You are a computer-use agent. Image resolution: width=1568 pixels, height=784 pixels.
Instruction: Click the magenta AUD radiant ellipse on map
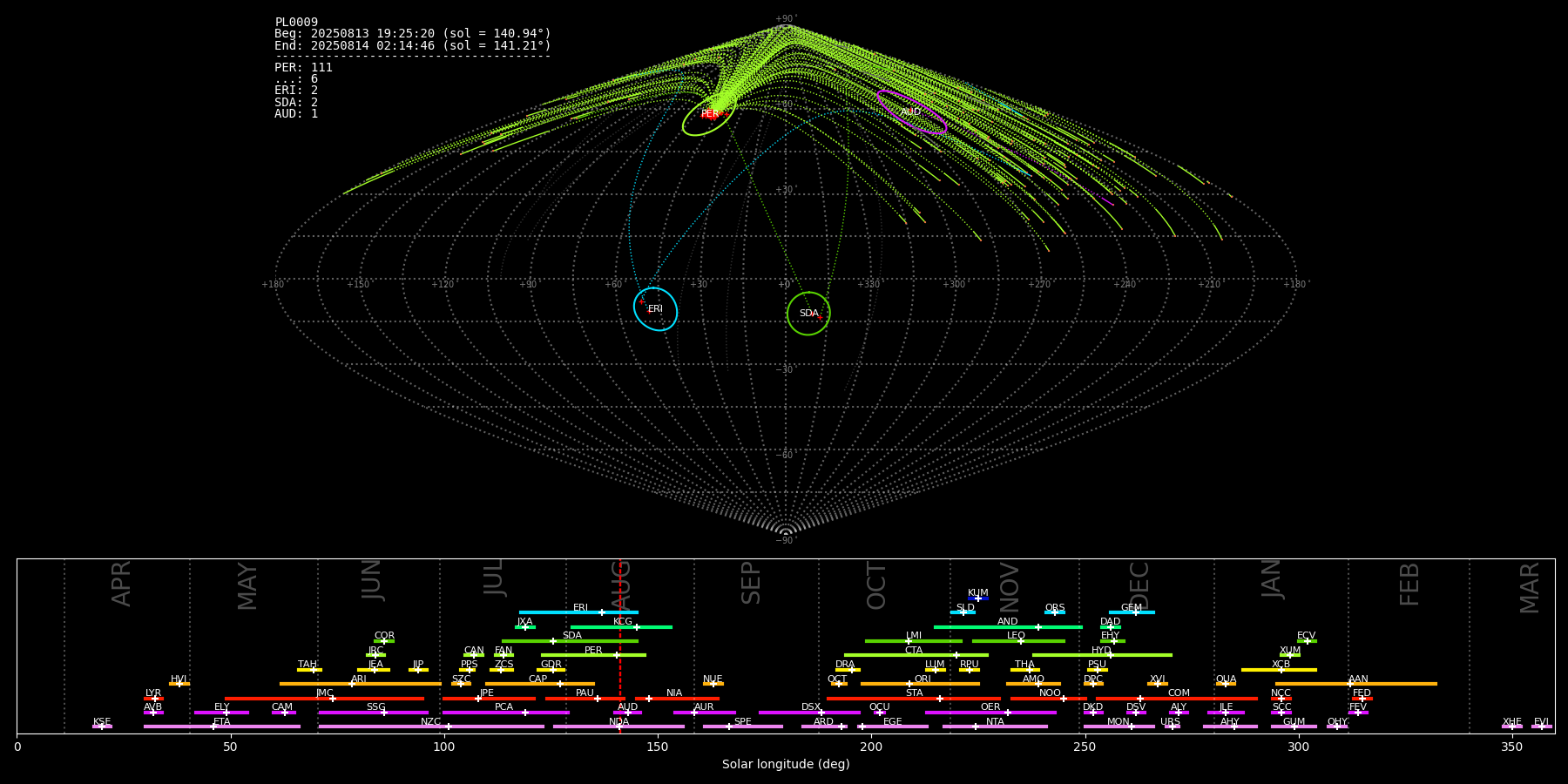coord(911,112)
